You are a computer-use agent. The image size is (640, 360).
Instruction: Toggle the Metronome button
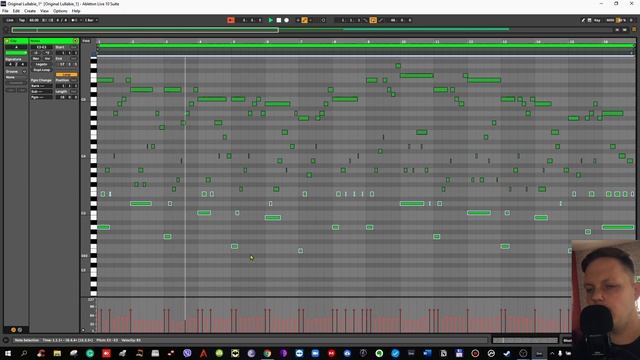pos(75,20)
